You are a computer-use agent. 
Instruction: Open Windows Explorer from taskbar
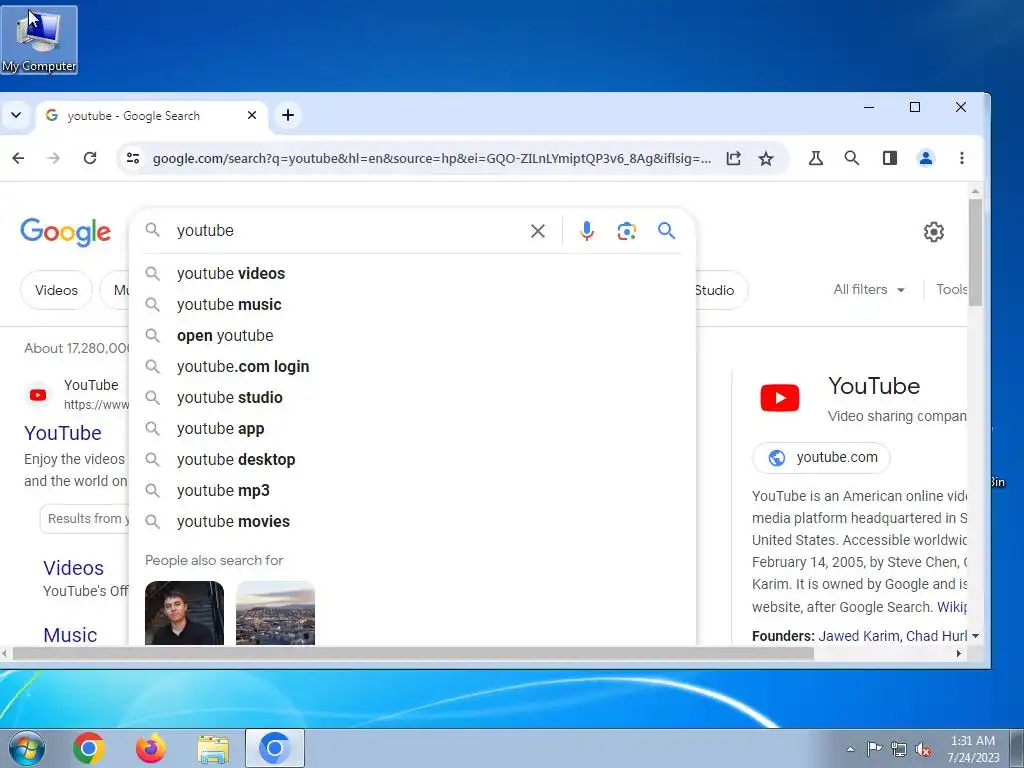coord(213,749)
